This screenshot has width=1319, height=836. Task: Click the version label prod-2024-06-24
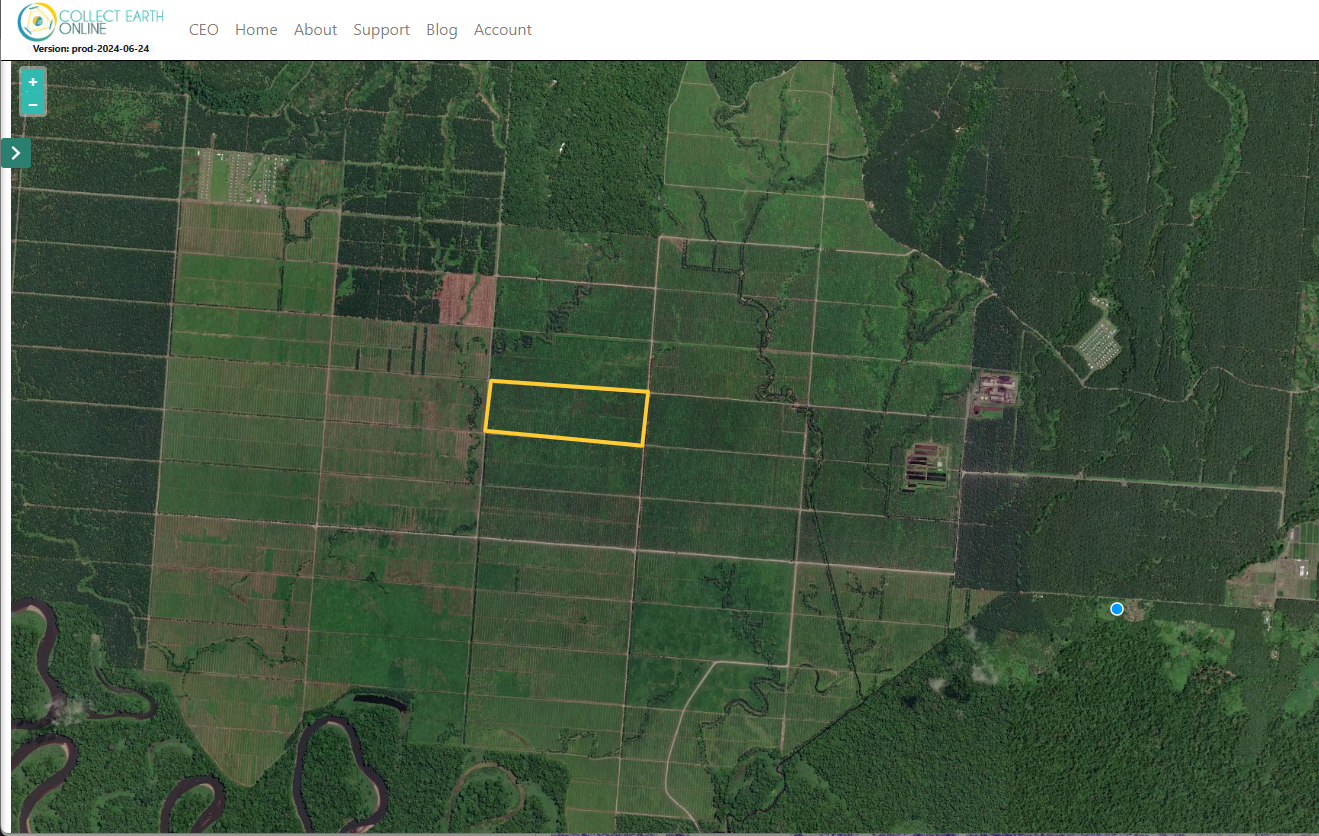pyautogui.click(x=91, y=48)
